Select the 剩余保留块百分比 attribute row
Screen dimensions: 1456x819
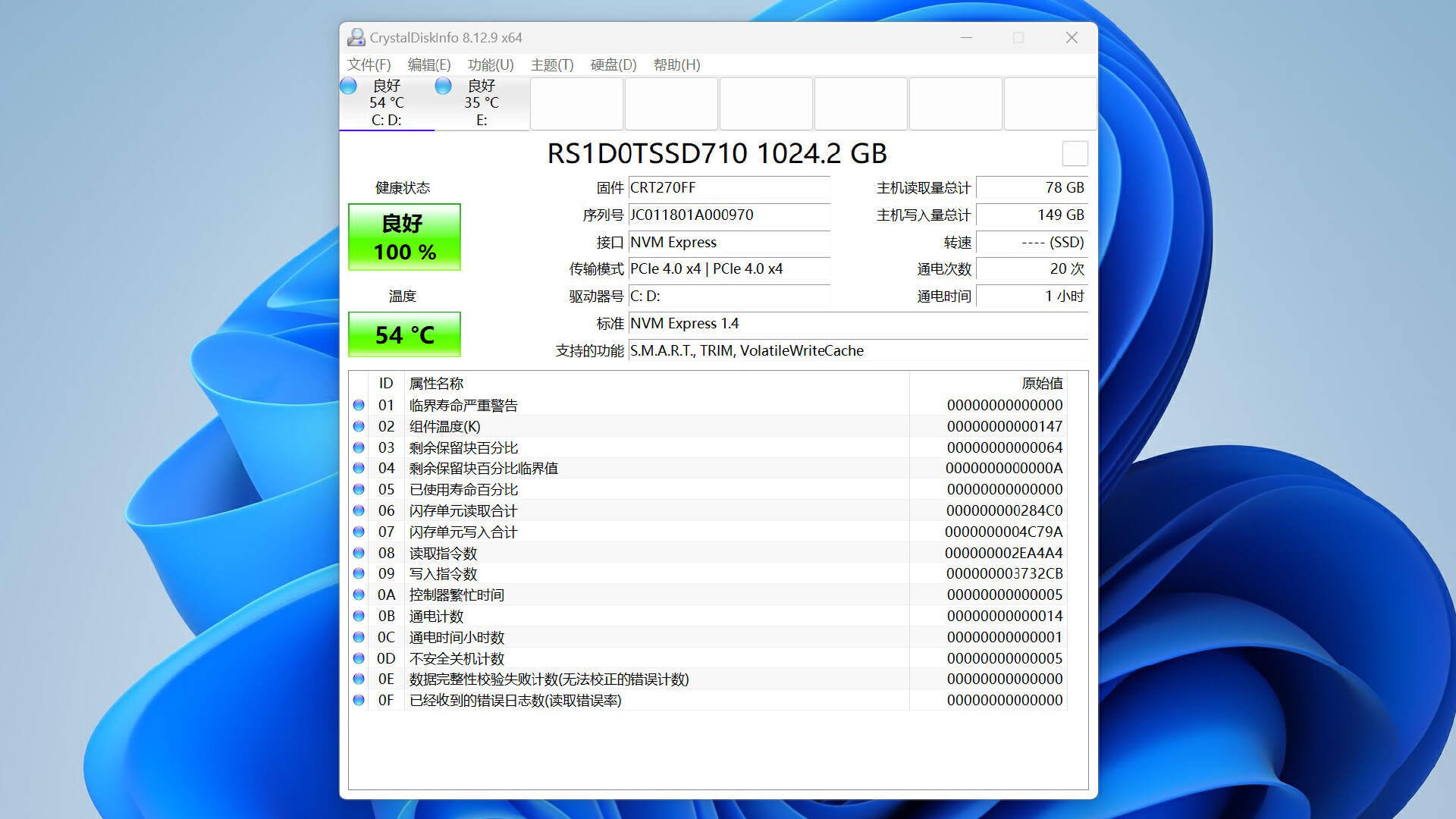point(708,447)
